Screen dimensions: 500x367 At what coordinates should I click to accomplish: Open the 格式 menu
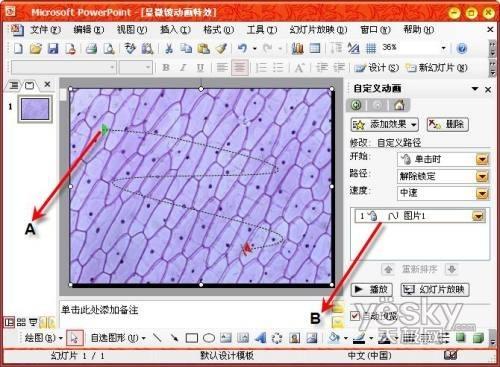pyautogui.click(x=219, y=30)
